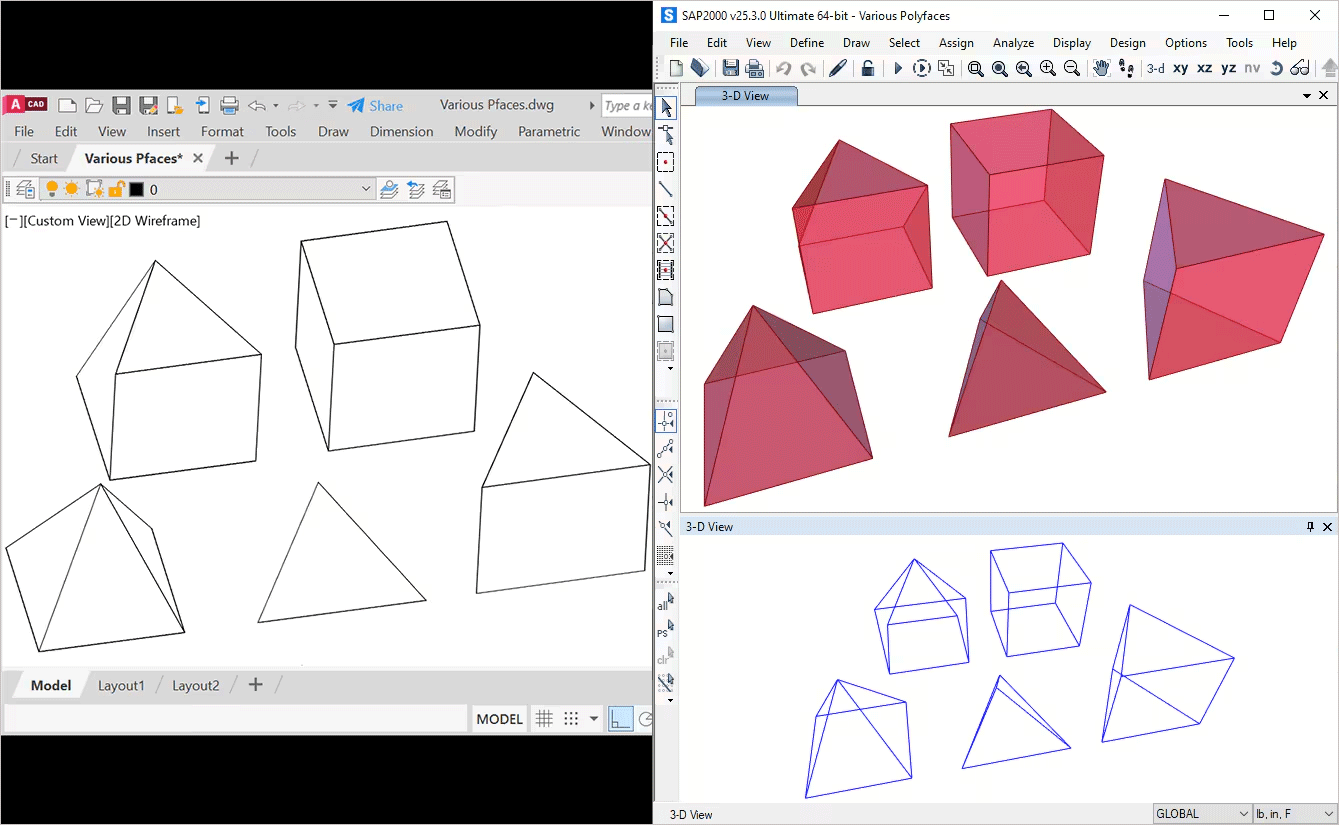Viewport: 1339px width, 825px height.
Task: Switch to the xy plane view
Action: tap(1181, 68)
